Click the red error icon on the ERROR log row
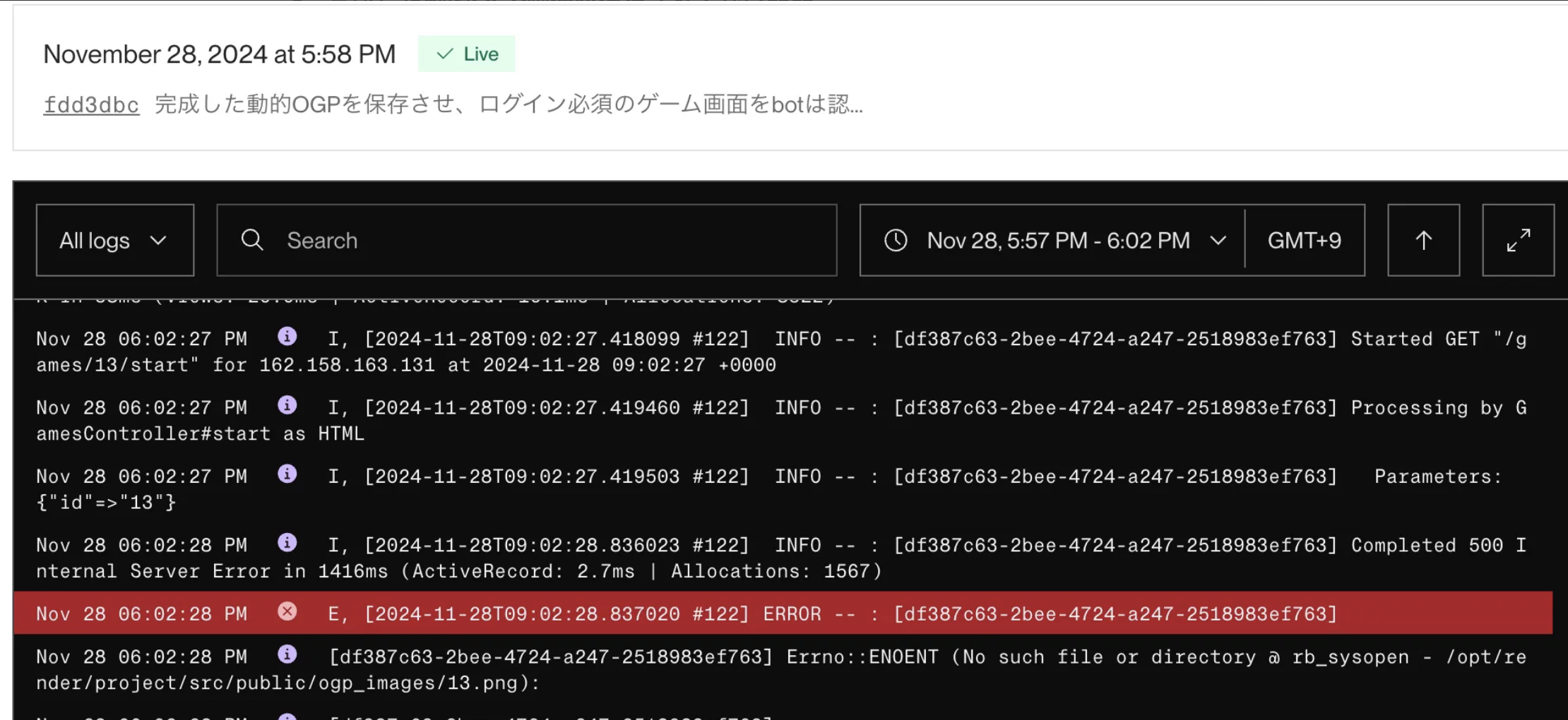 (287, 611)
